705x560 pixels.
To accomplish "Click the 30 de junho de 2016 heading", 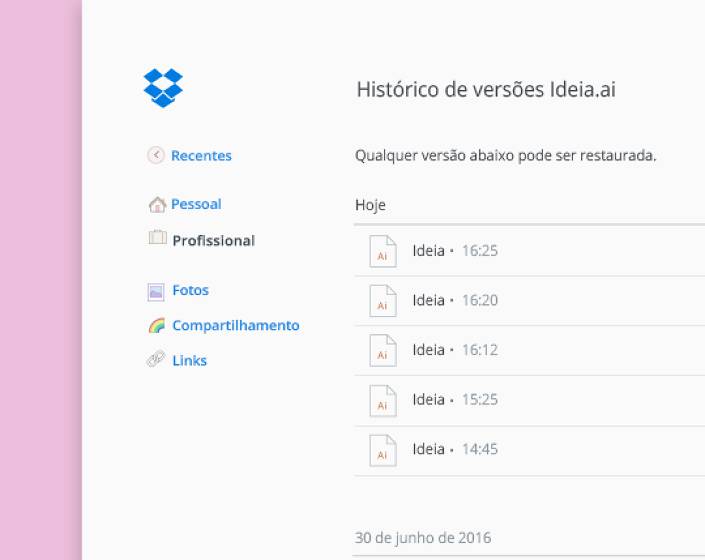I will click(x=423, y=538).
